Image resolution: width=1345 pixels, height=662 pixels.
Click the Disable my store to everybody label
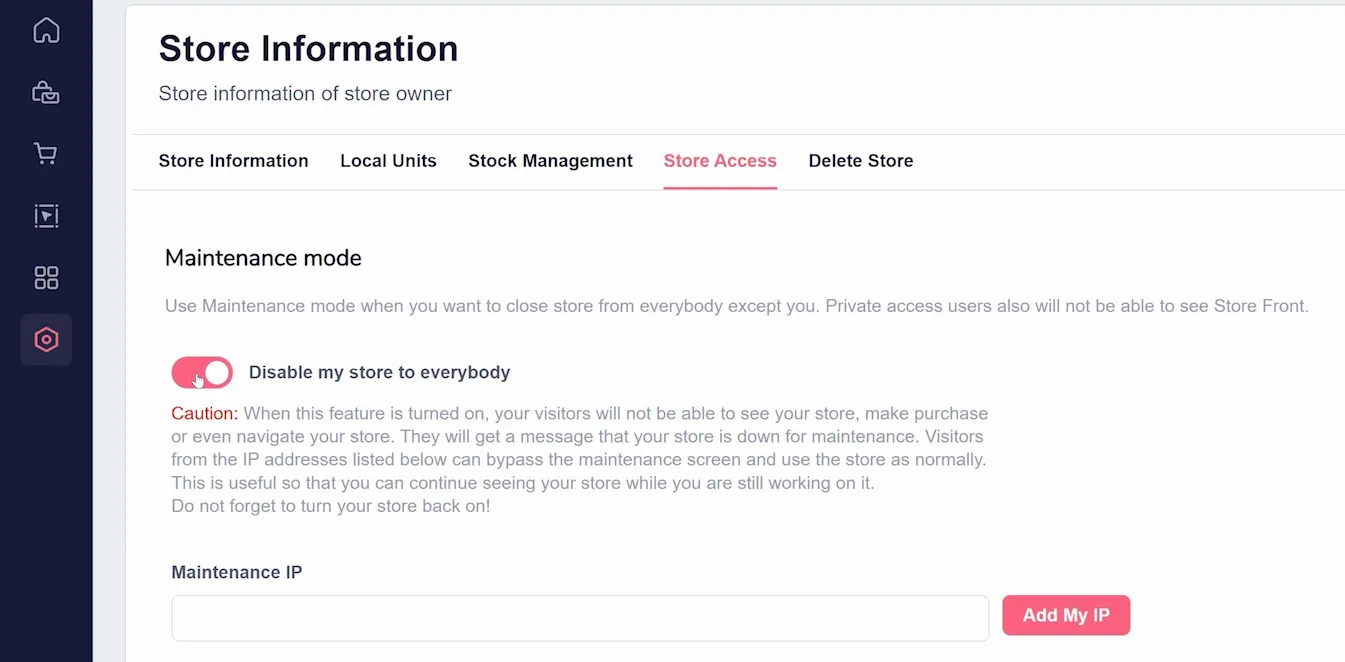point(380,373)
